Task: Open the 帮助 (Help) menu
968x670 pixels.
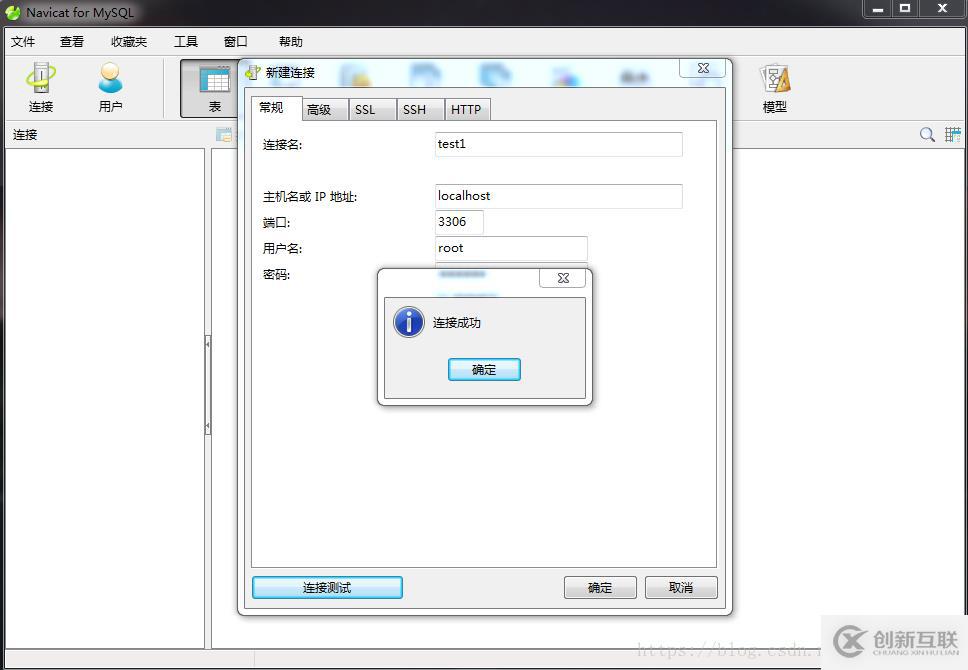Action: tap(290, 41)
